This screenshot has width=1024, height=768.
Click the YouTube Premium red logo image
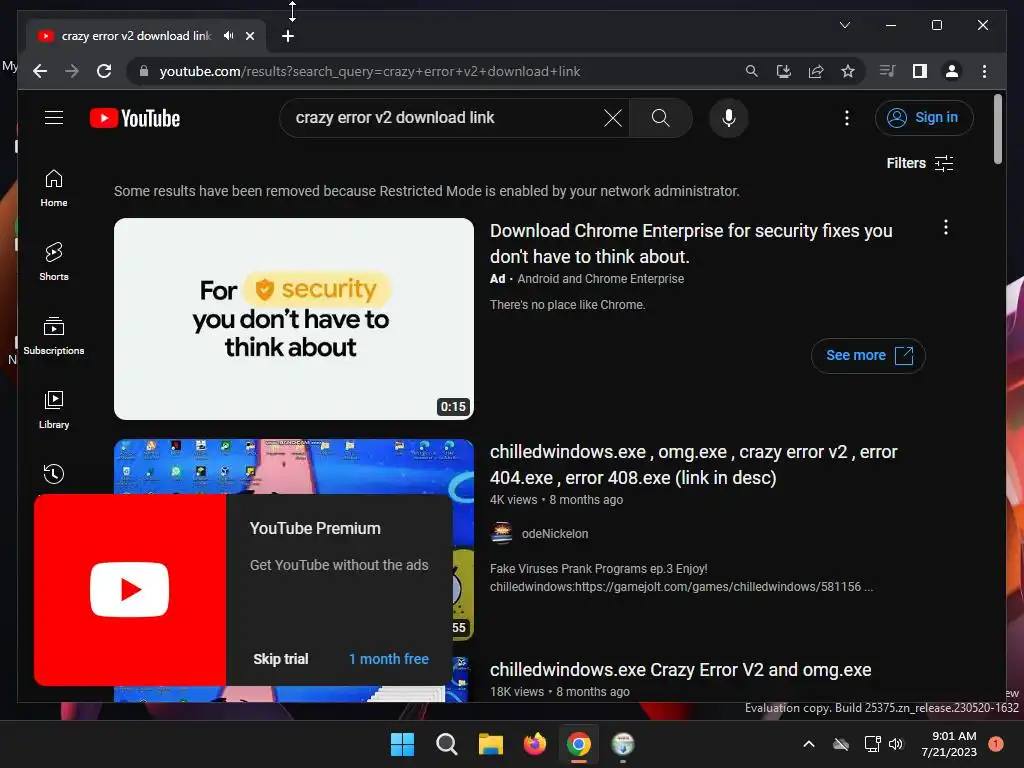click(130, 590)
